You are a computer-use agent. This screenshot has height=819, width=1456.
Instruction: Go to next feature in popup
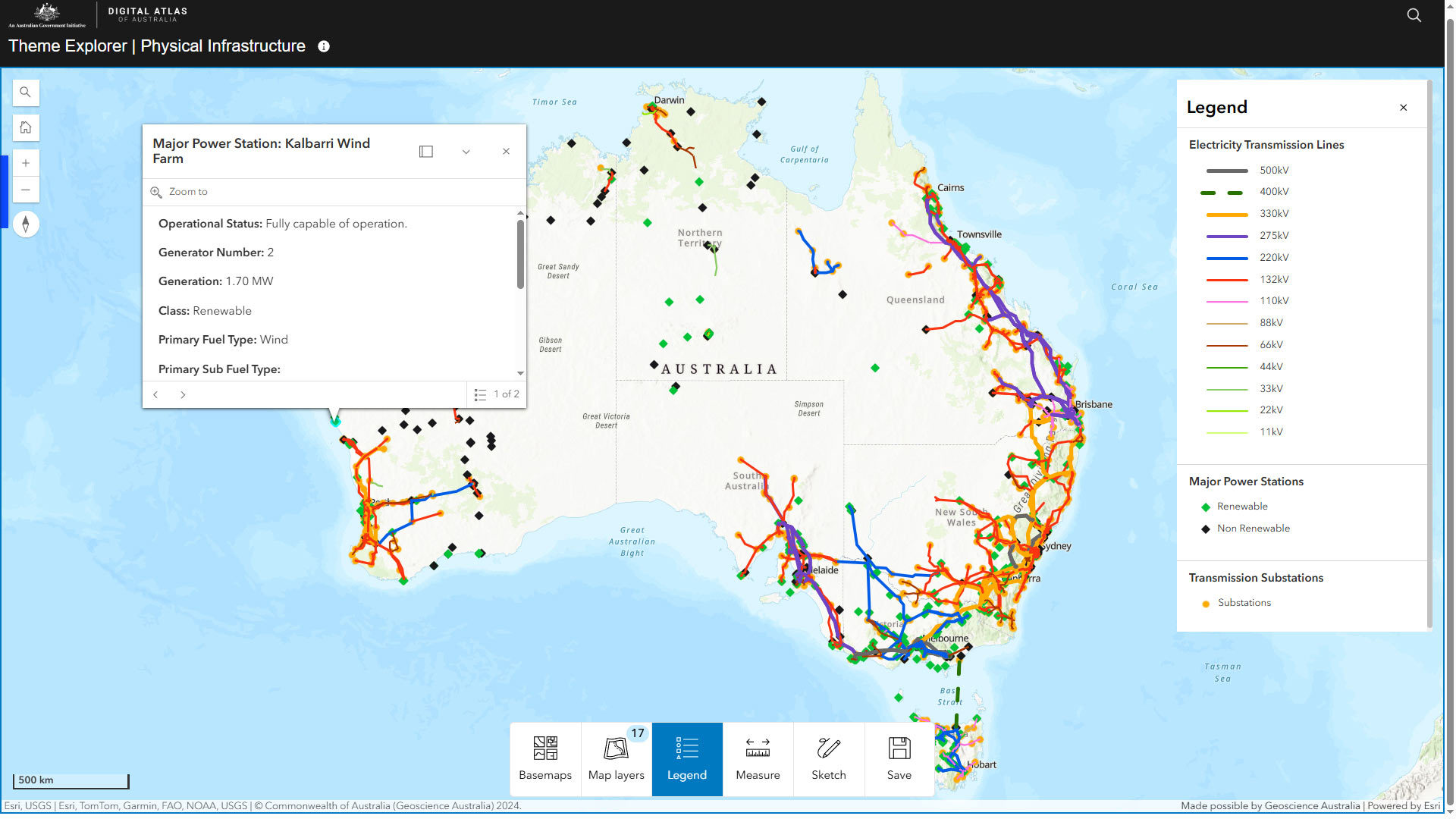tap(183, 394)
